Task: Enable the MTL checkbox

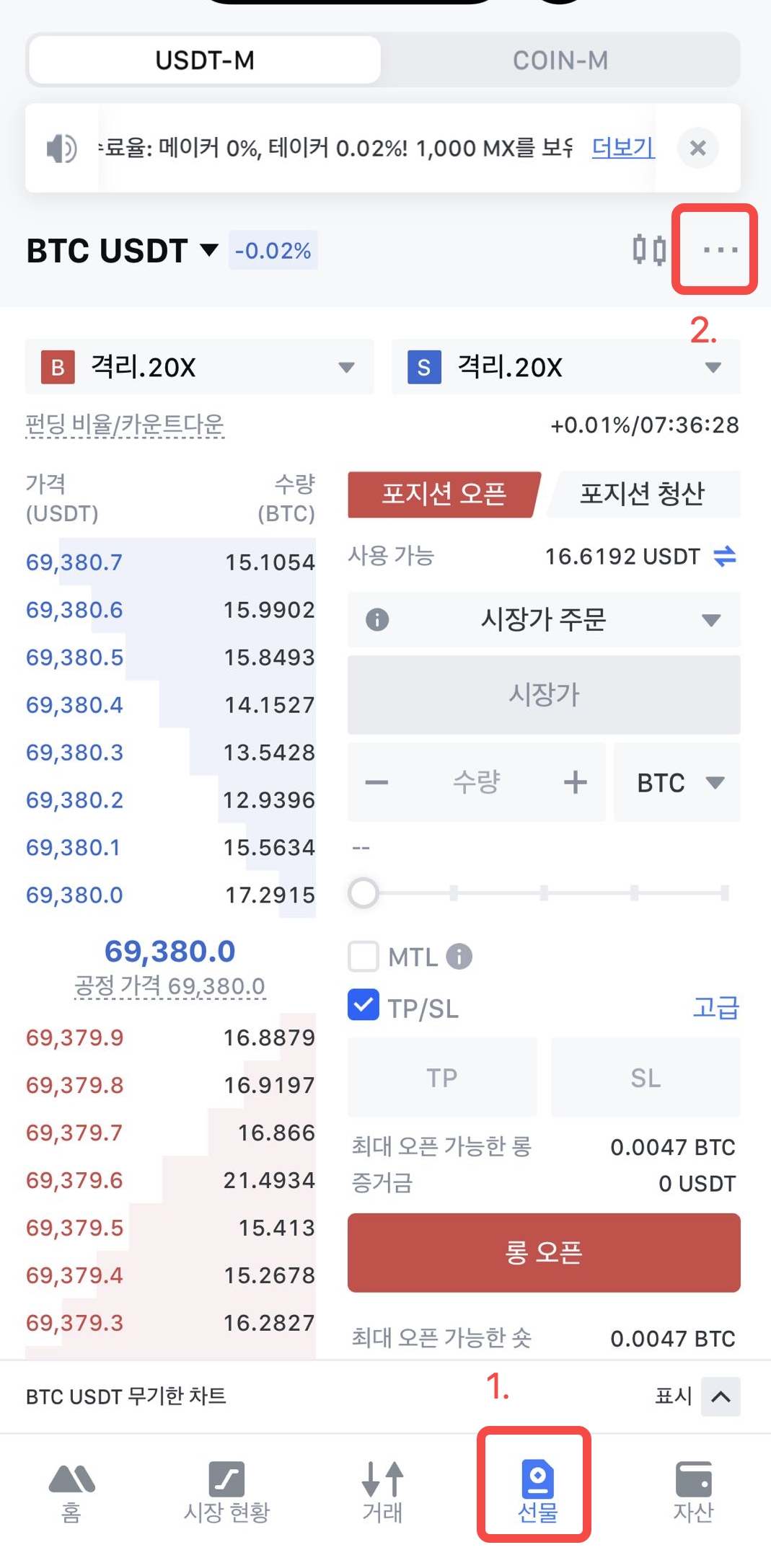Action: pos(364,957)
